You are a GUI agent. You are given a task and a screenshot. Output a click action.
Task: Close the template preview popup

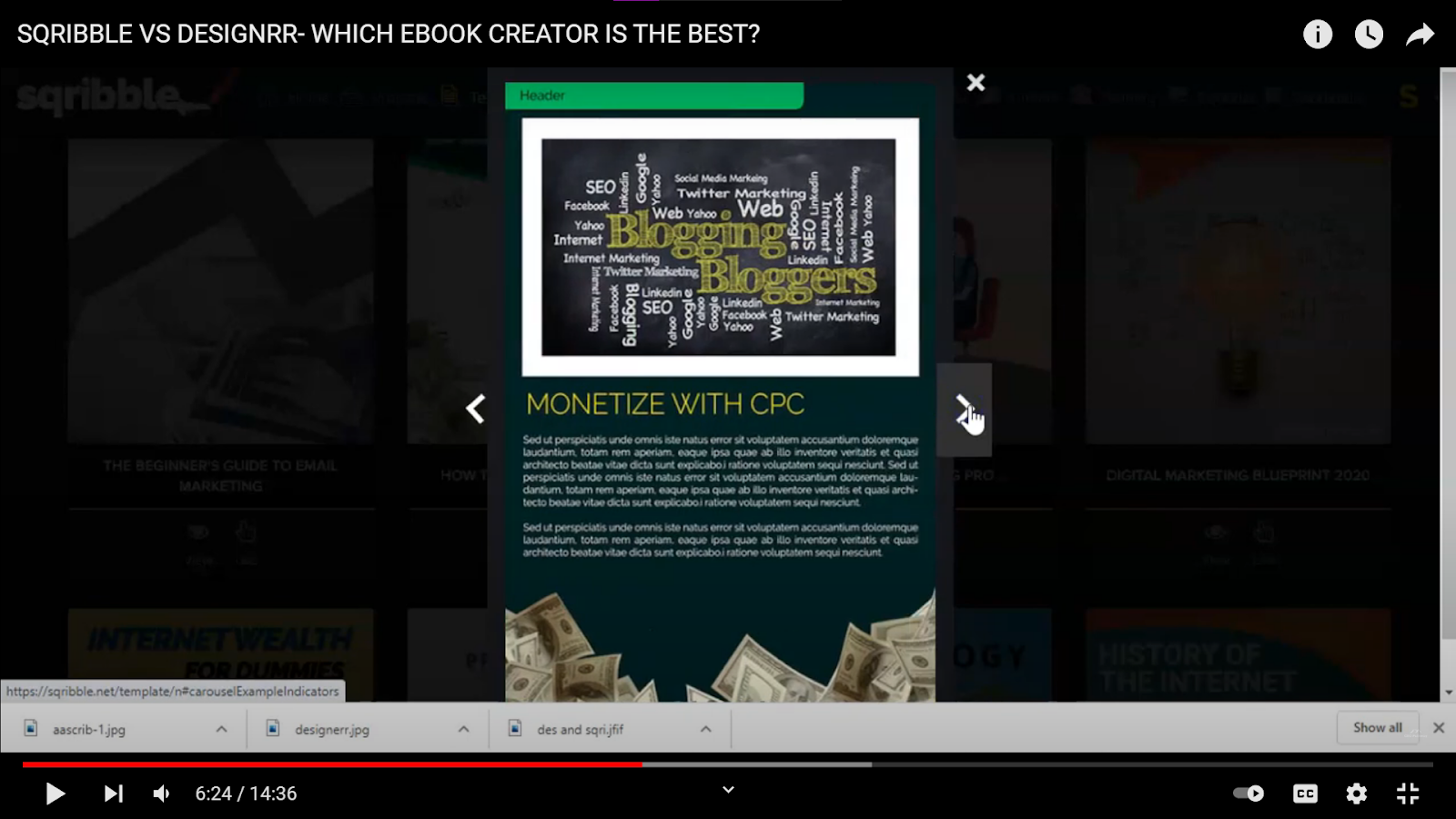(x=976, y=83)
